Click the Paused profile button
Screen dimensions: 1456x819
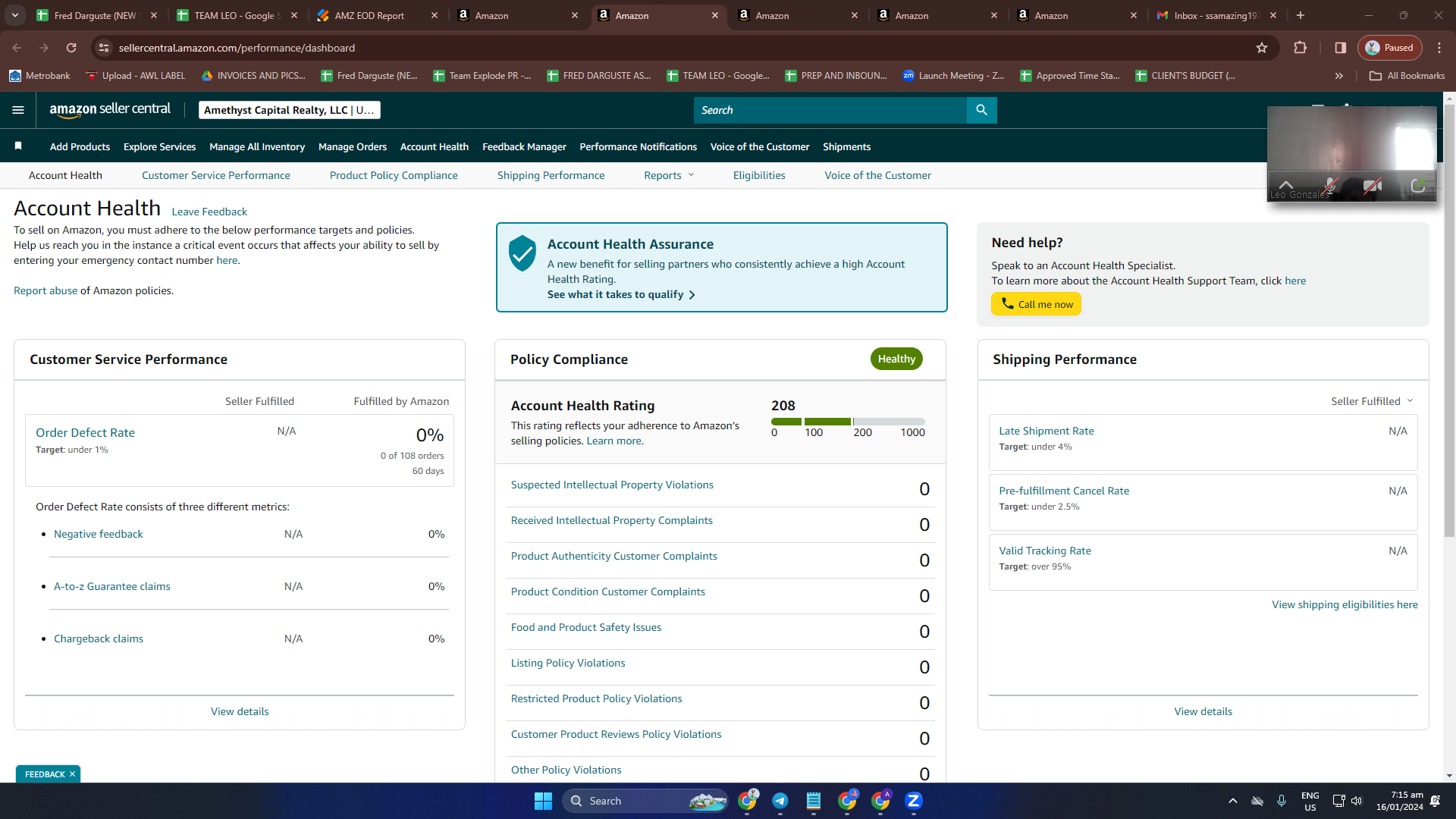(1390, 48)
